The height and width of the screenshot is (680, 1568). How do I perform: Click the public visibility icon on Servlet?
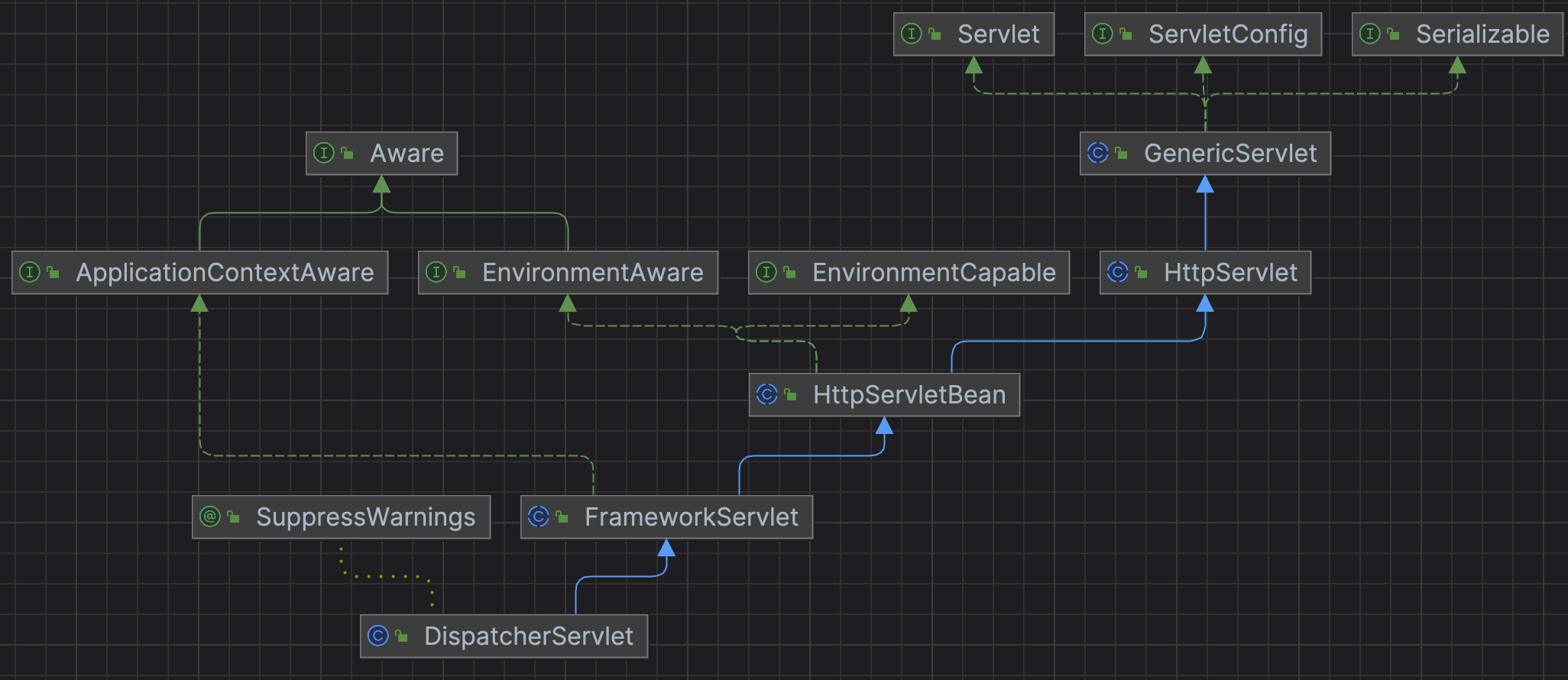point(935,34)
